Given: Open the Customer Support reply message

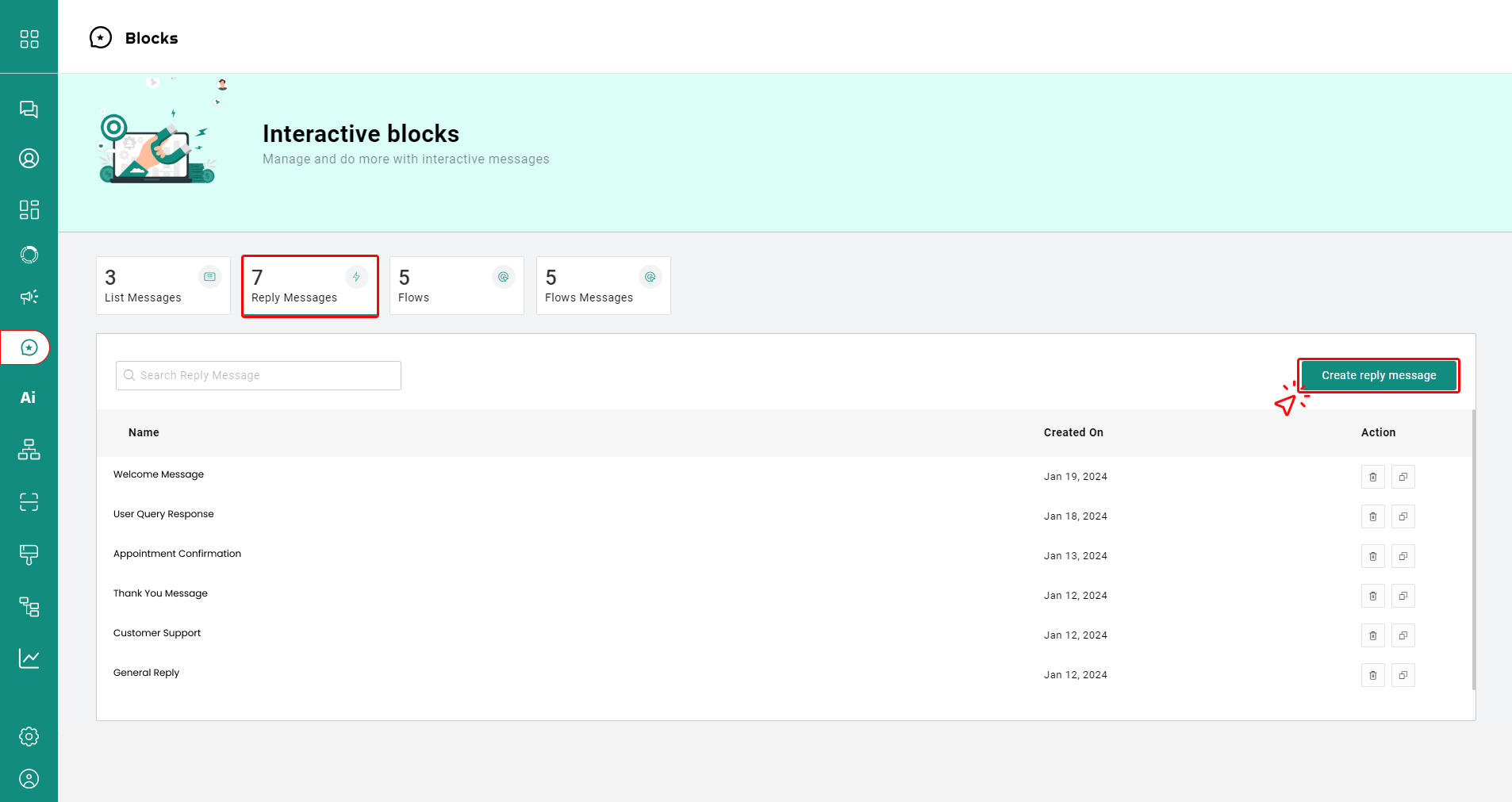Looking at the screenshot, I should click(157, 633).
